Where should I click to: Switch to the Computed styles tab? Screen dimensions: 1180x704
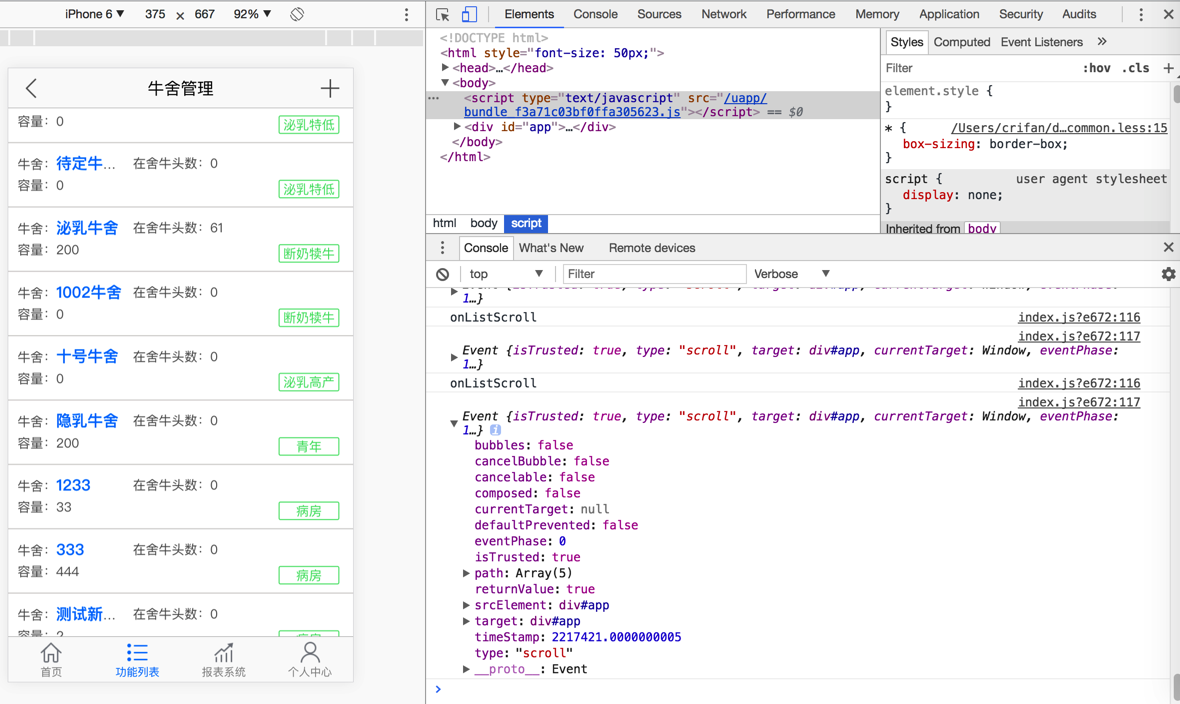click(x=961, y=42)
